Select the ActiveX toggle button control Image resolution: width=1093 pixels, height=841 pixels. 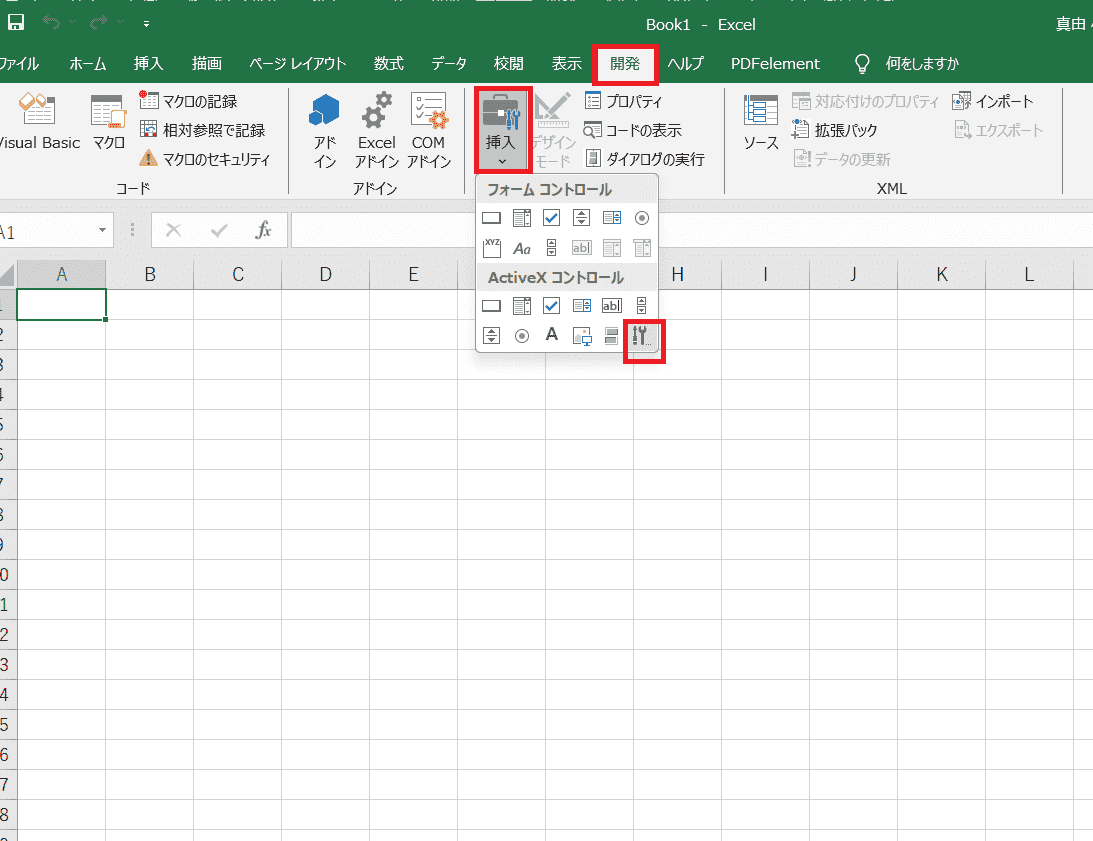click(612, 336)
